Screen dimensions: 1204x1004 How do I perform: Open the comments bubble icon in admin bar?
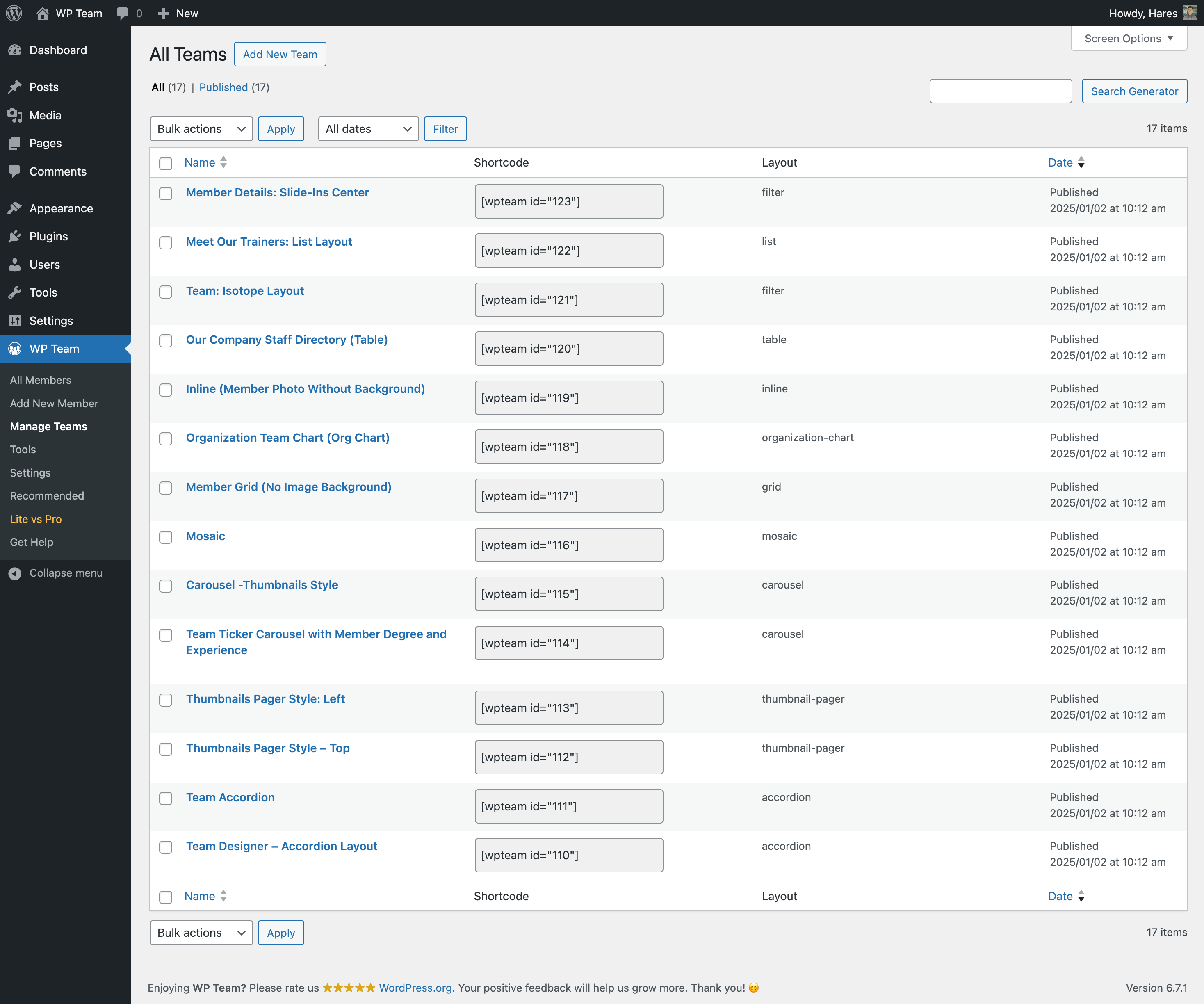122,13
